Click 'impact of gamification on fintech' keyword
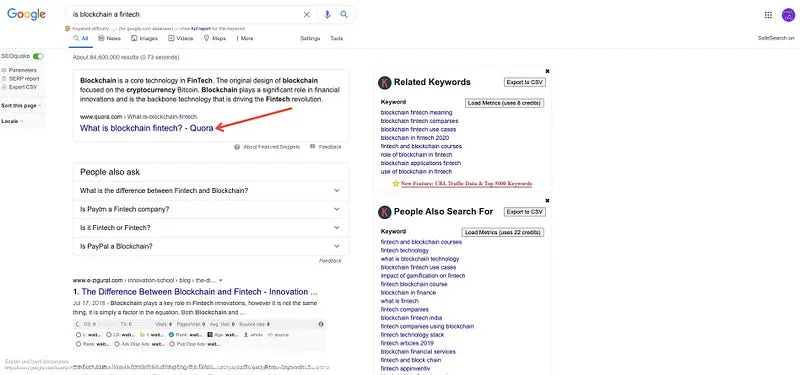 click(x=423, y=276)
